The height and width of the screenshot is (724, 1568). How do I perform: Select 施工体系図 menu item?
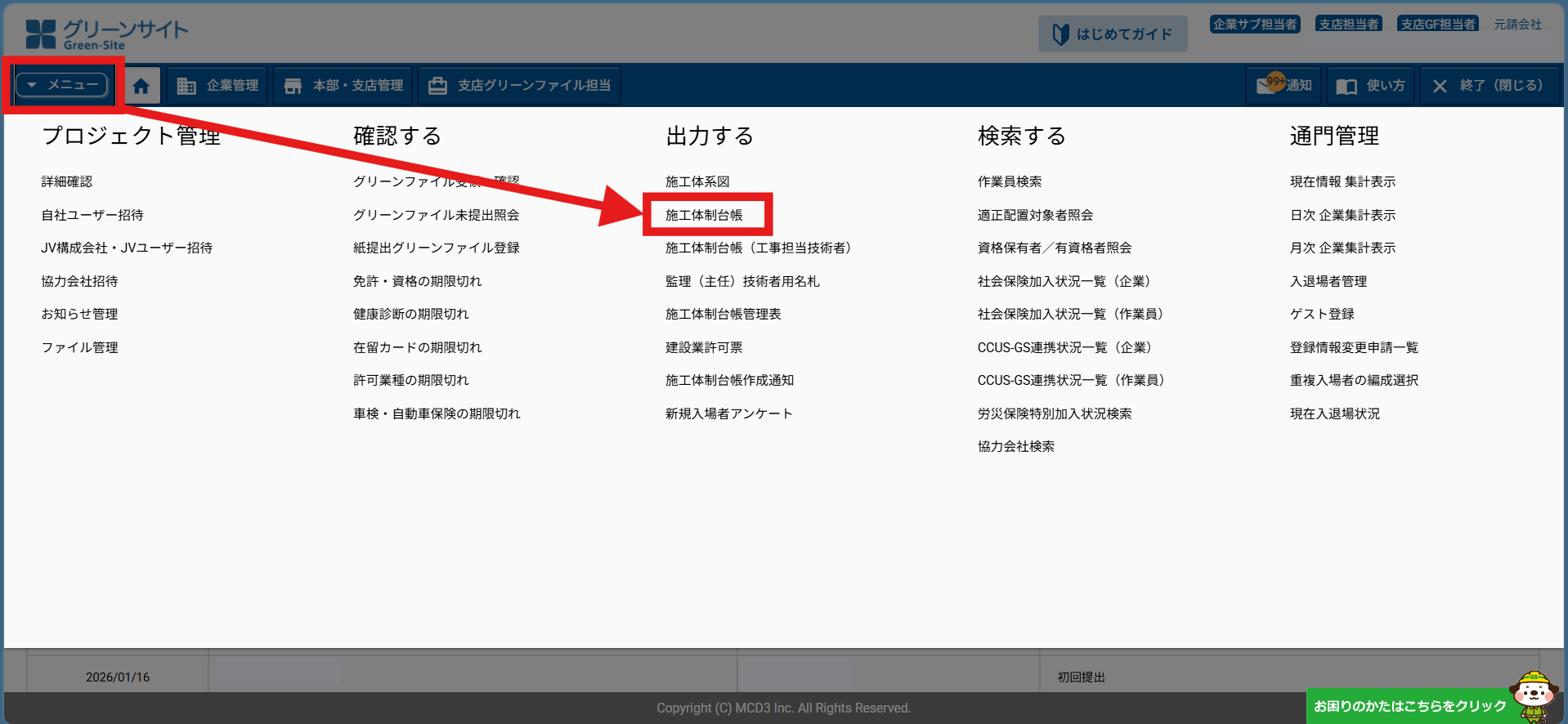(697, 181)
